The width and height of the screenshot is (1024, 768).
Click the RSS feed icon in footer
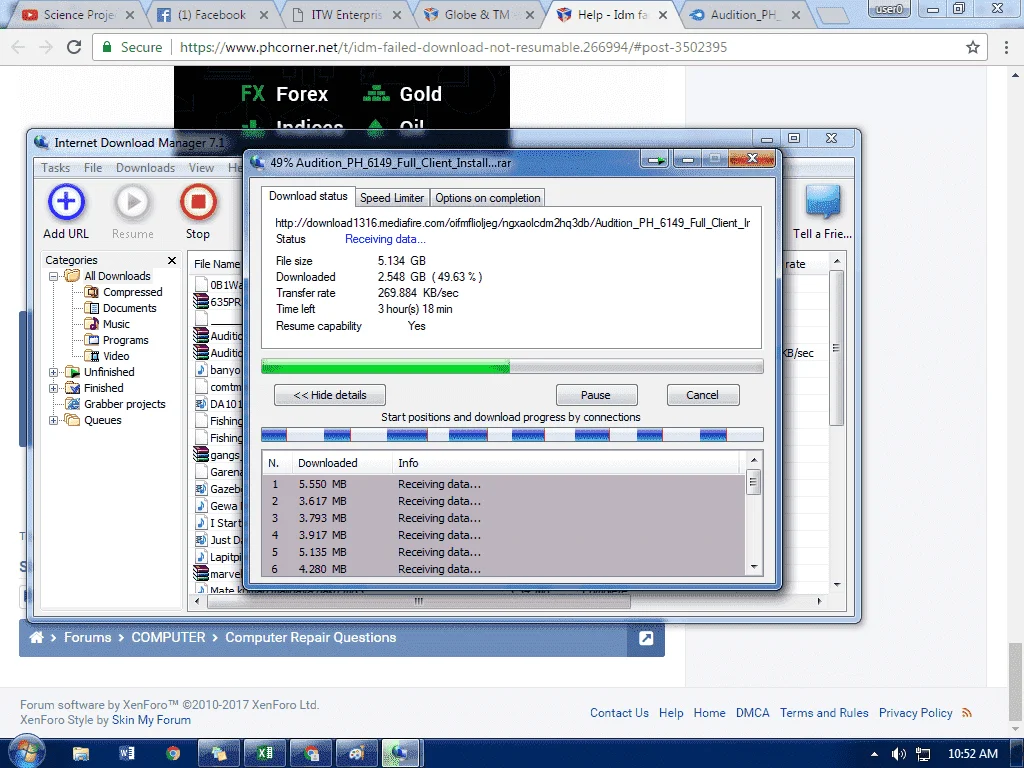[967, 713]
